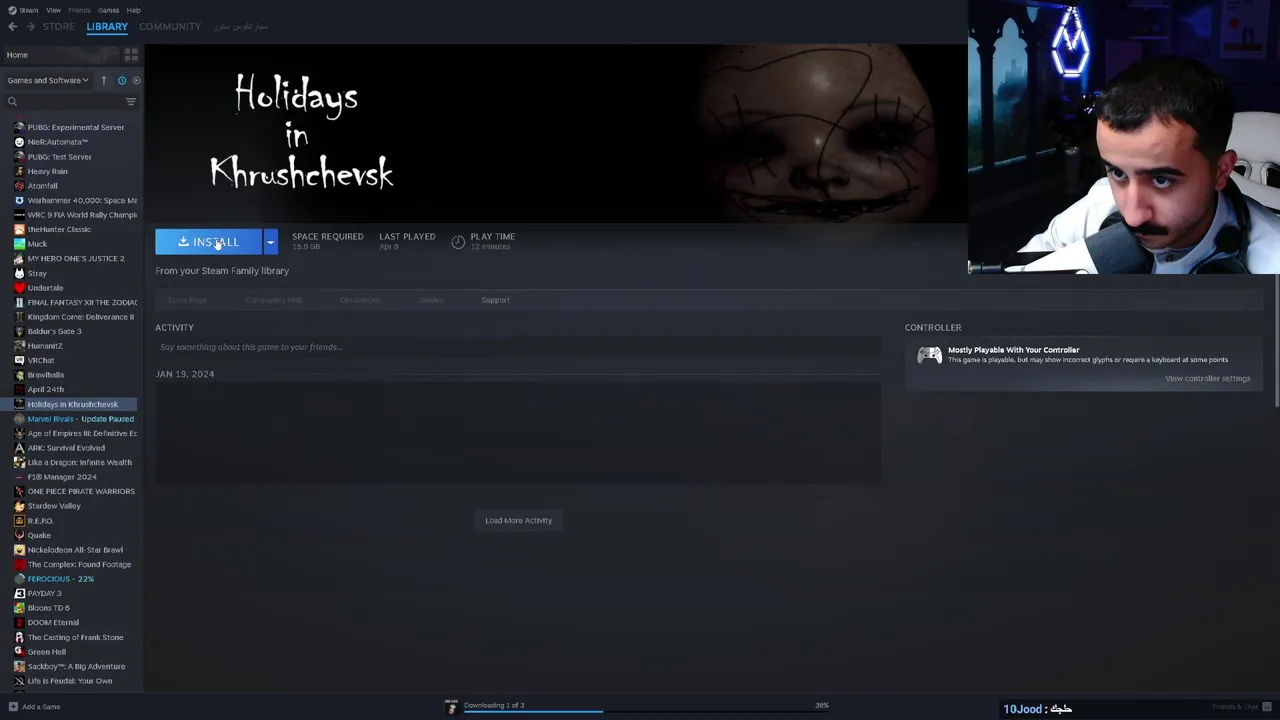Click the download progress bar
The image size is (1280, 720).
[x=646, y=712]
